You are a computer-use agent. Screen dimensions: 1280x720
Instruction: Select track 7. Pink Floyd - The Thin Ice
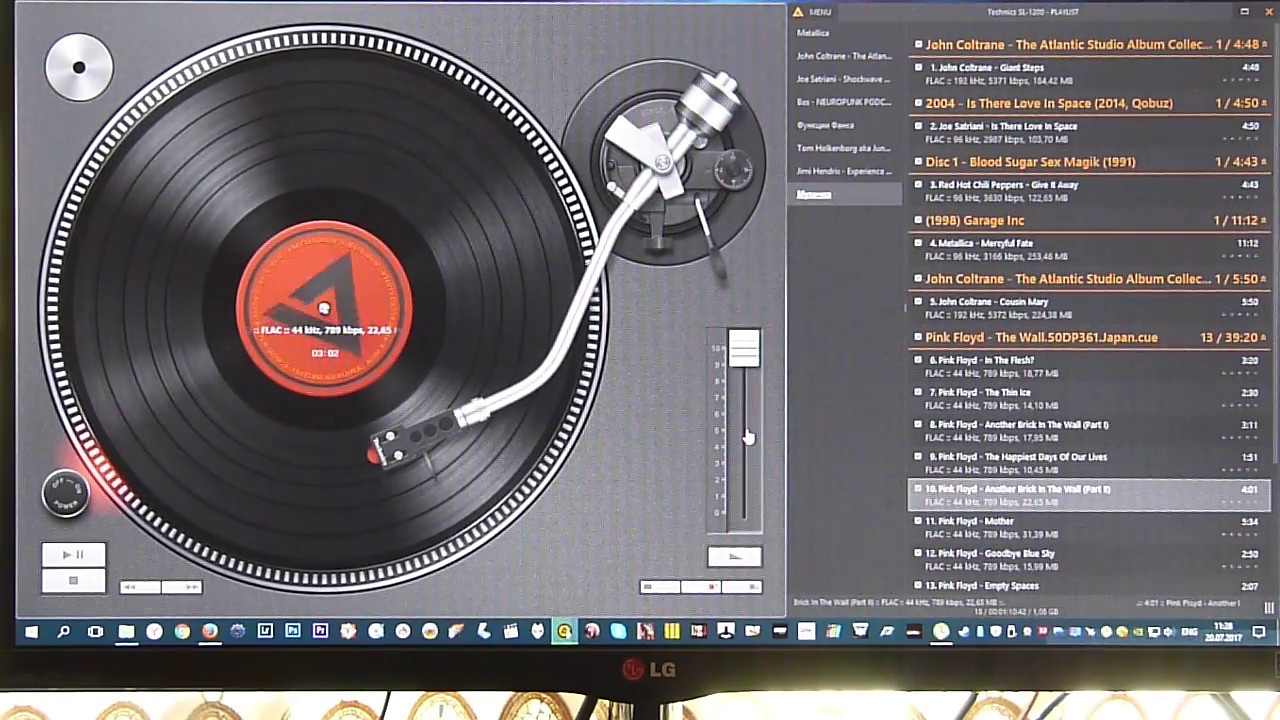pos(1089,398)
